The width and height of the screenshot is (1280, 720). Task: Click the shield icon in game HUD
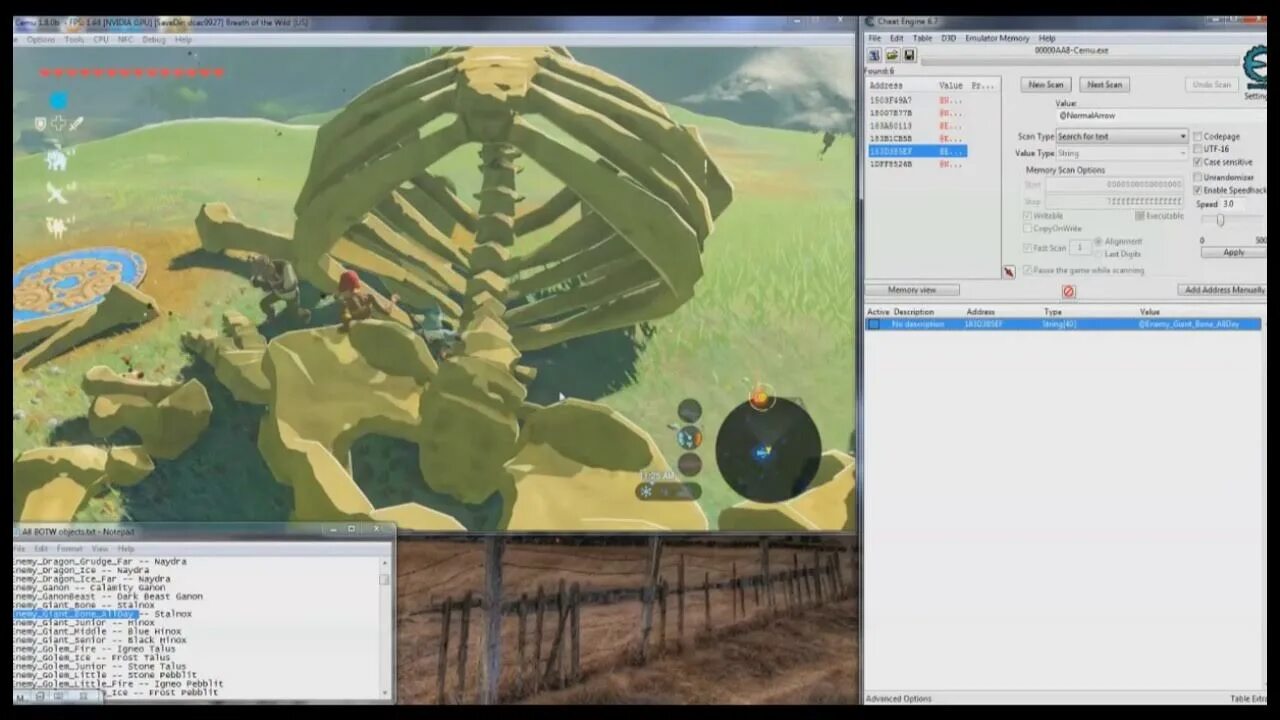tap(40, 124)
